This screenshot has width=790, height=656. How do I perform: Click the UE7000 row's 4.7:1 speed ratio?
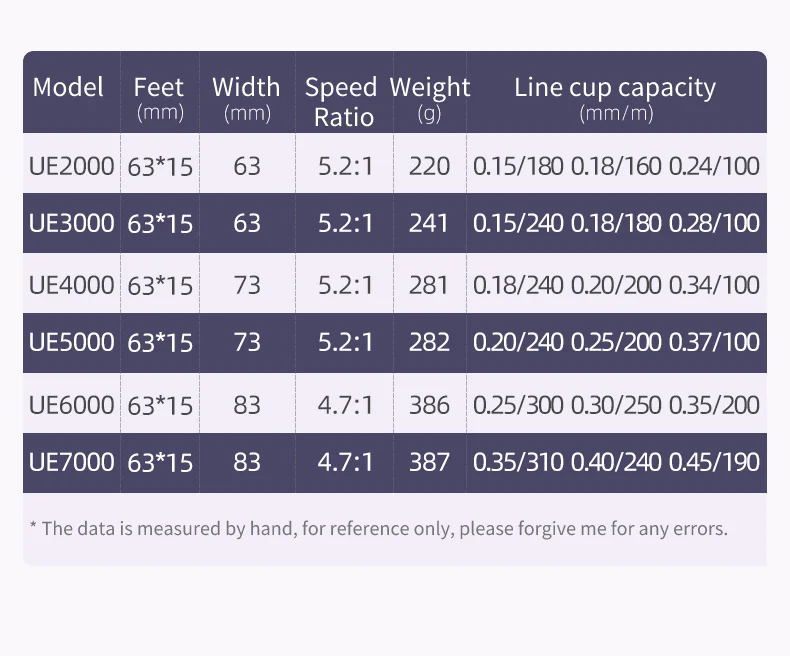pos(345,462)
